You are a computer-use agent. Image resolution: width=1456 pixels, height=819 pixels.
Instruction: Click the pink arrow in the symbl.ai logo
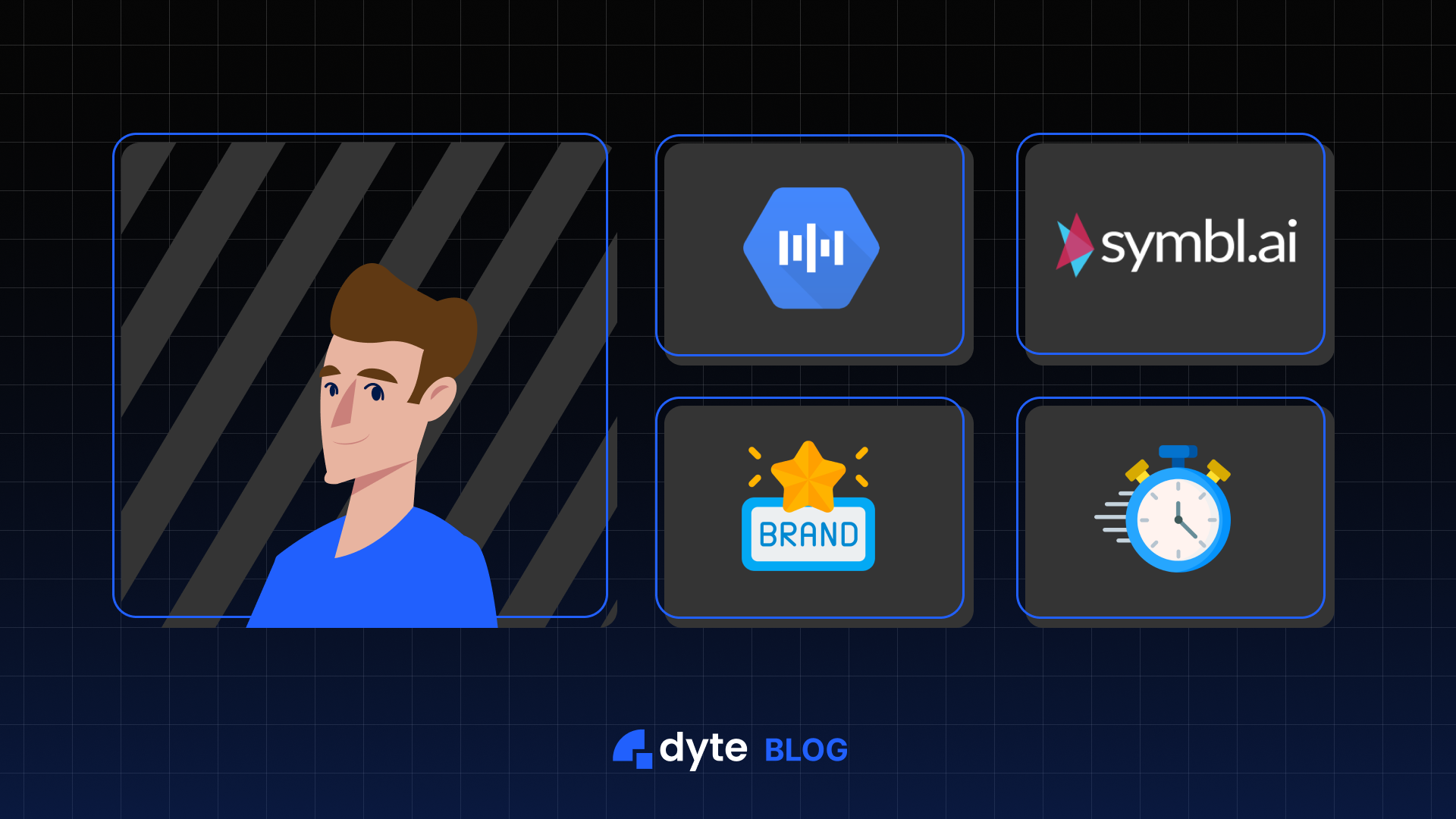tap(1075, 244)
